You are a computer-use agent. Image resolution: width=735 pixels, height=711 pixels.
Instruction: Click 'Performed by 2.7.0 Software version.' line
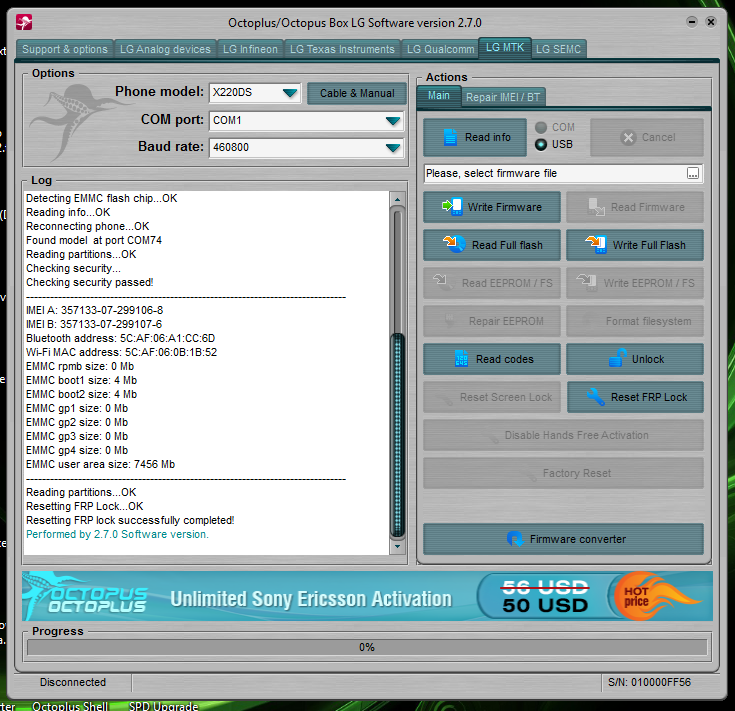tap(117, 534)
